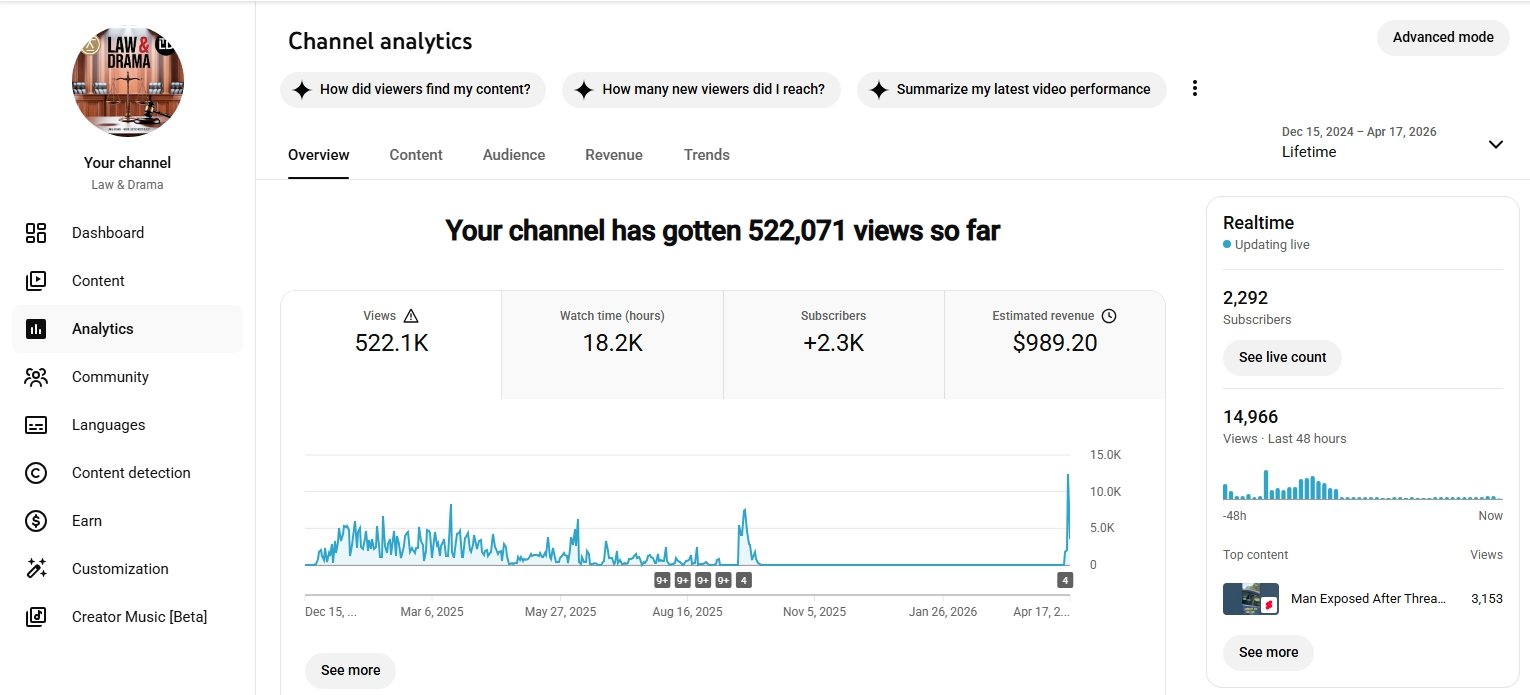Open the three-dot more suggestions menu
The image size is (1530, 695).
(1194, 89)
